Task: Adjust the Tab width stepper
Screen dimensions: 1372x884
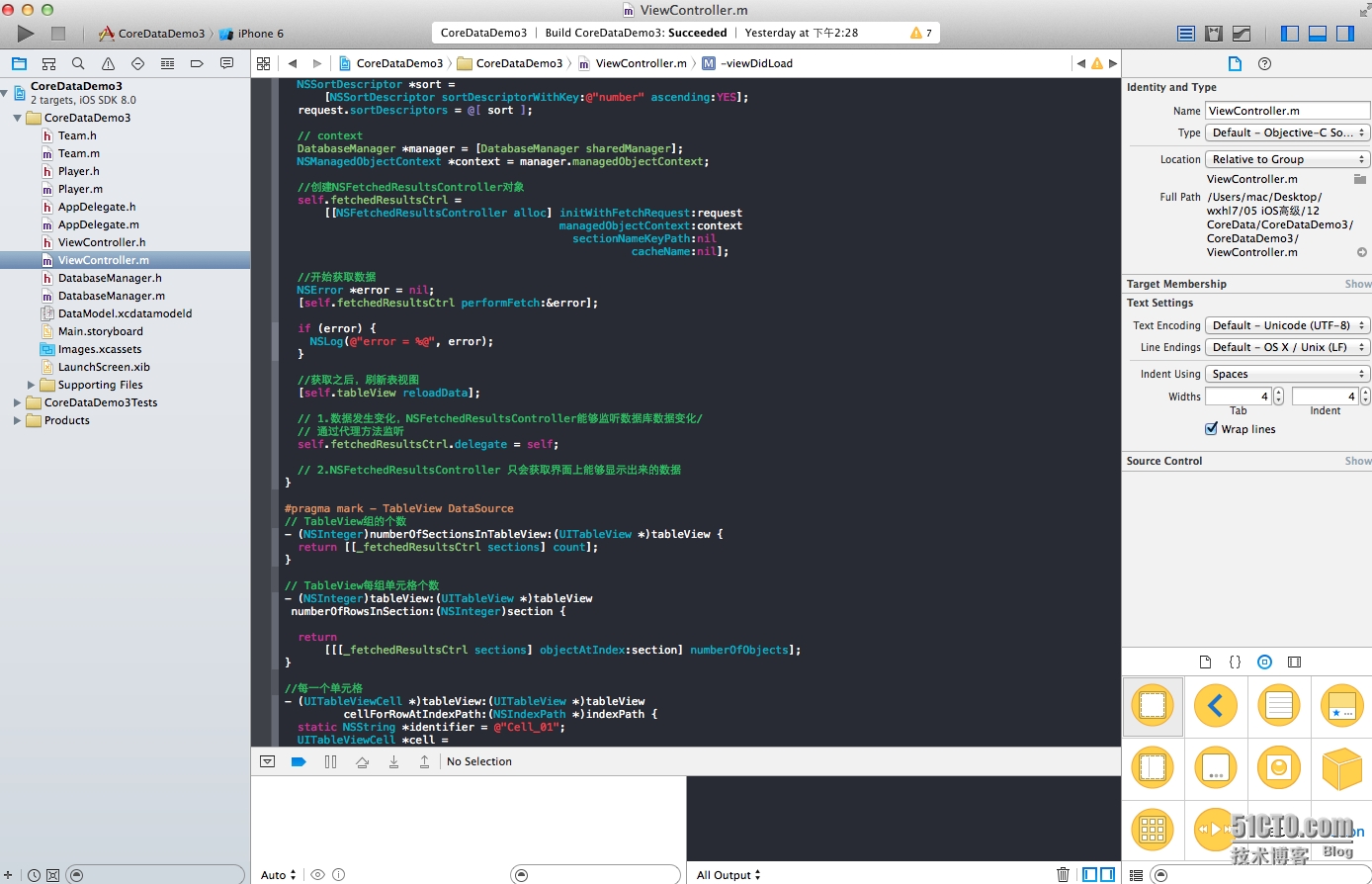Action: [1278, 397]
